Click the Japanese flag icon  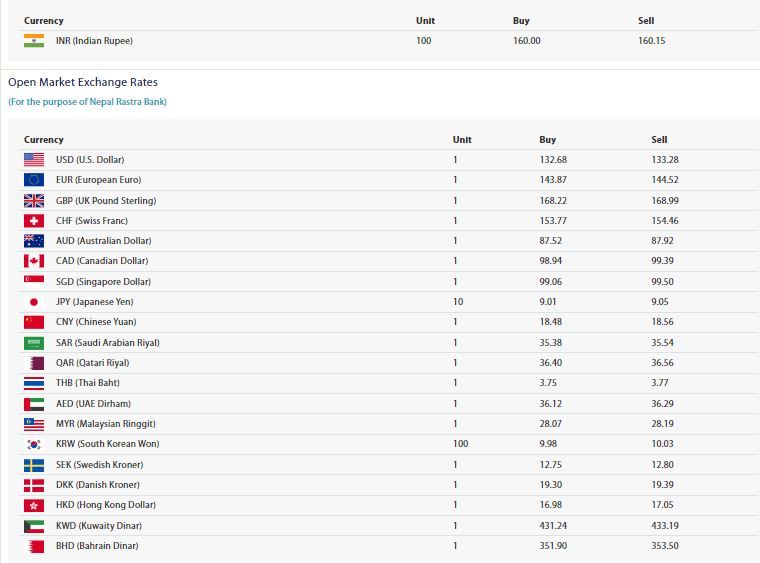click(x=34, y=302)
